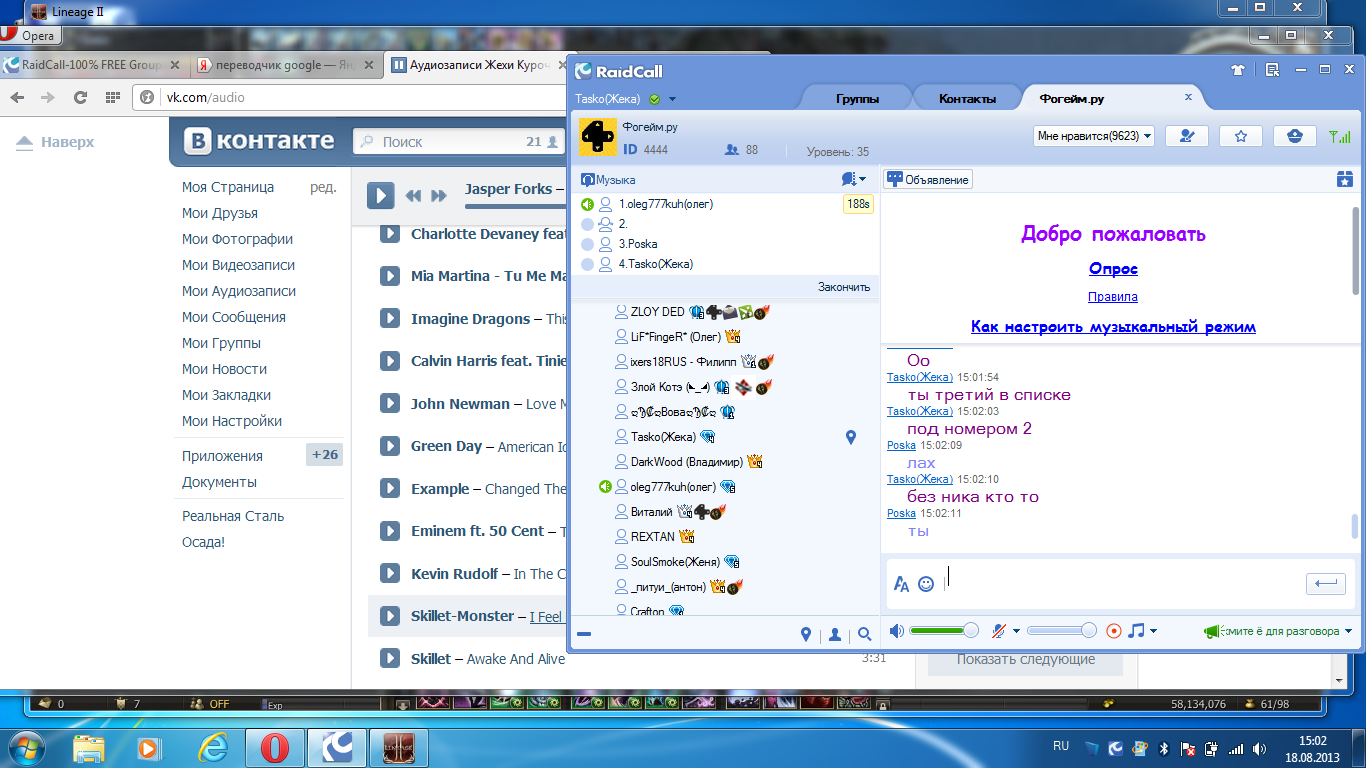Image resolution: width=1366 pixels, height=768 pixels.
Task: Open Opera browser from taskbar
Action: [275, 747]
